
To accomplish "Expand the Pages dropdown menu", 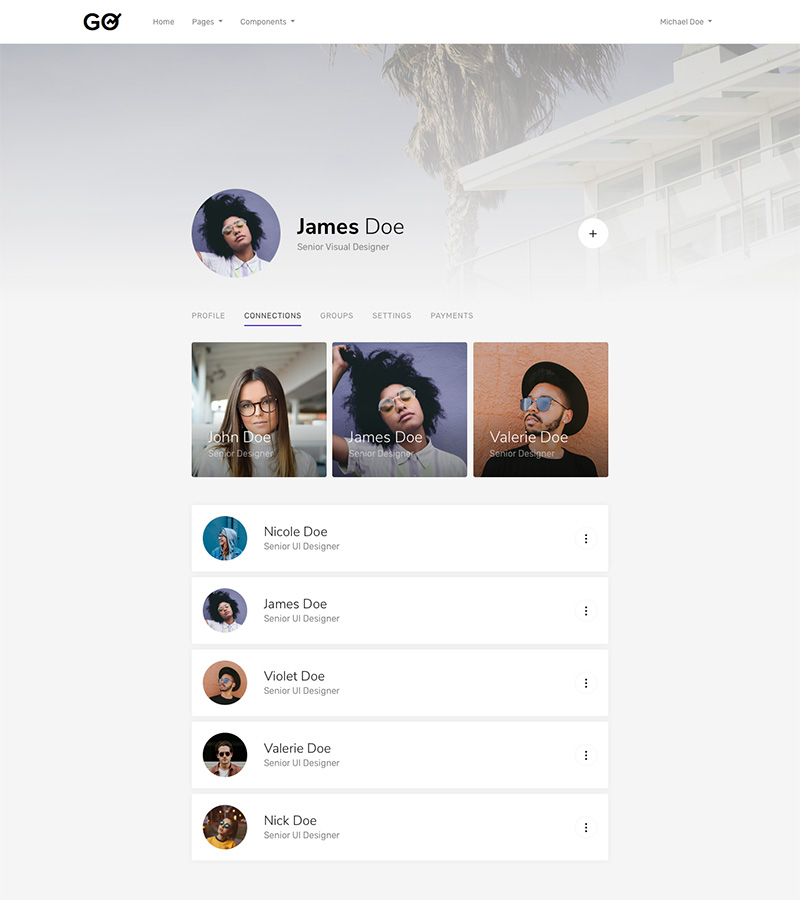I will click(x=207, y=22).
